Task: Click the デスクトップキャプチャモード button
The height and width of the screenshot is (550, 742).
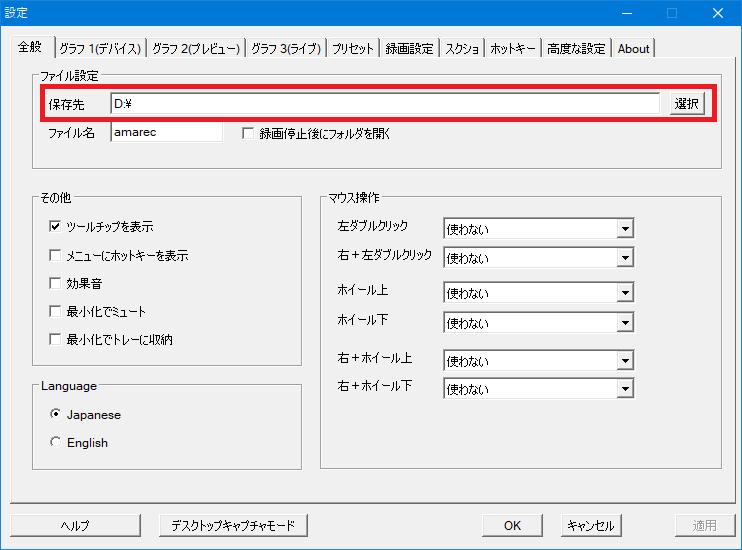Action: click(x=233, y=525)
